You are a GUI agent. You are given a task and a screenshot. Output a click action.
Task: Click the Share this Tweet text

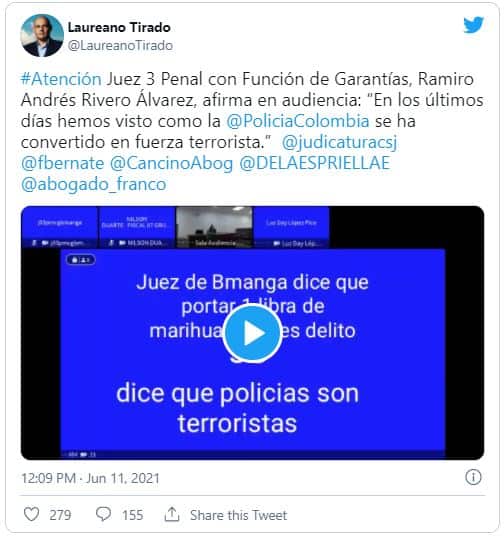pyautogui.click(x=238, y=515)
